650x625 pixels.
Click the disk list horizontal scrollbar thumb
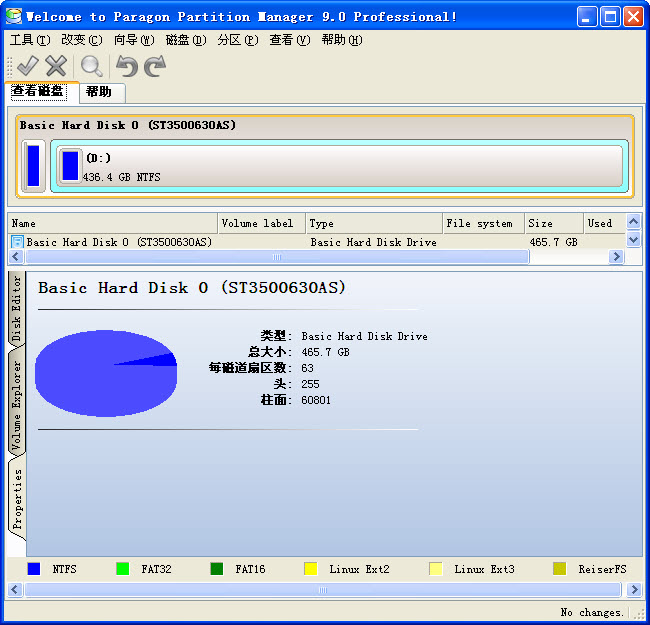pyautogui.click(x=277, y=257)
